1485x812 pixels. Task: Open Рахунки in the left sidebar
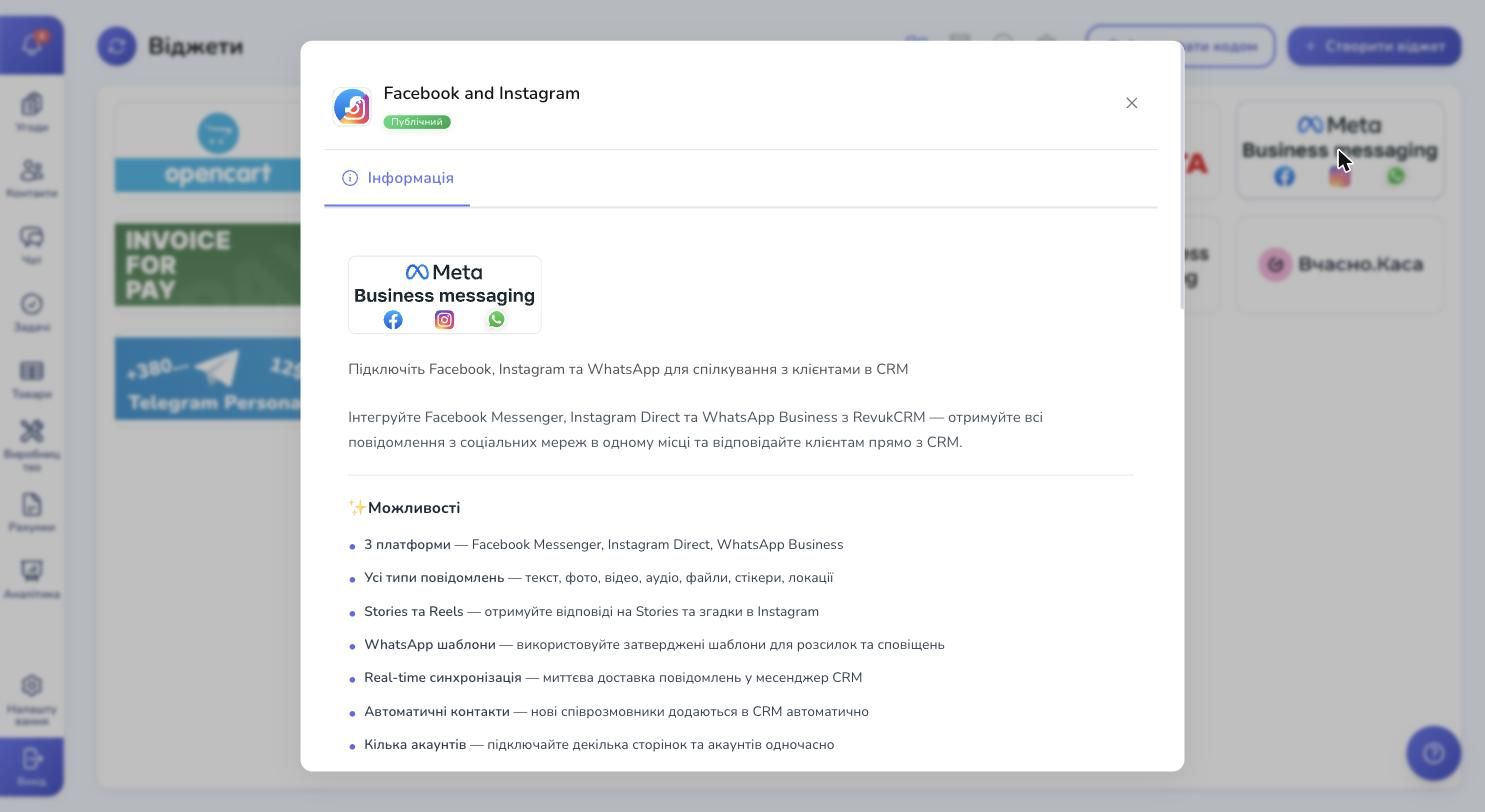32,513
